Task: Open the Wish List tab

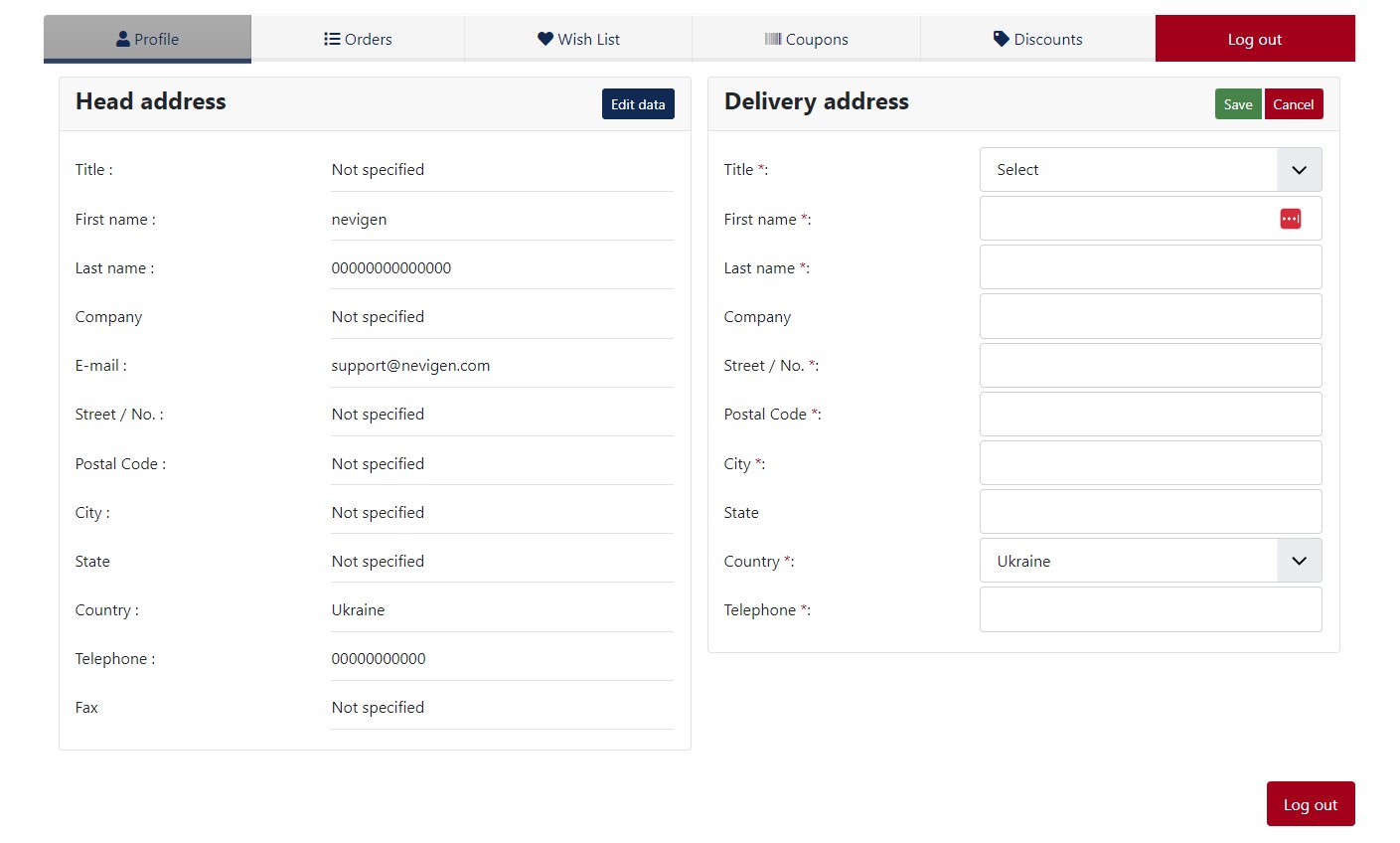Action: [x=578, y=39]
